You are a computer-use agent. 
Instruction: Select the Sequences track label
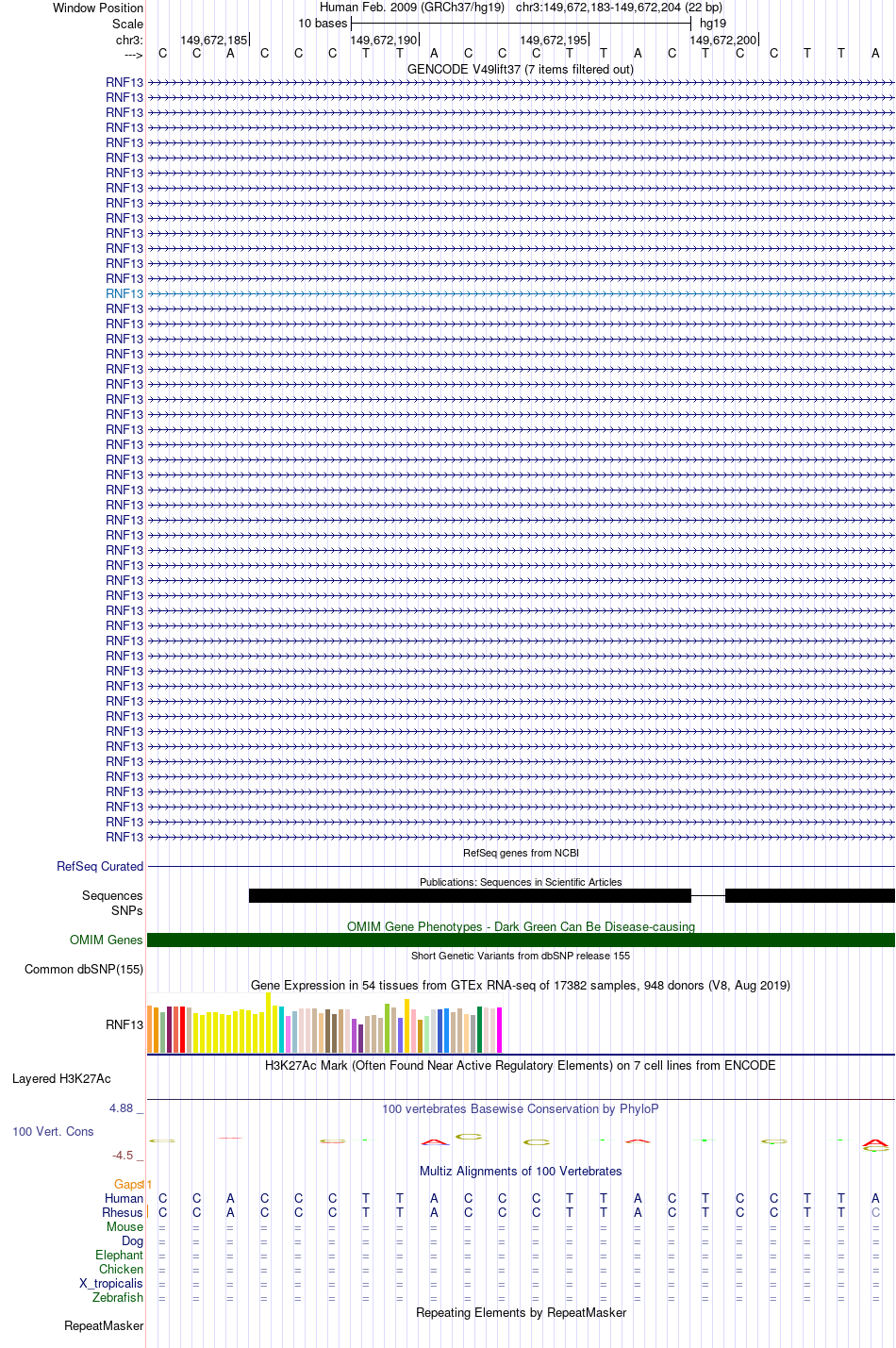click(112, 895)
